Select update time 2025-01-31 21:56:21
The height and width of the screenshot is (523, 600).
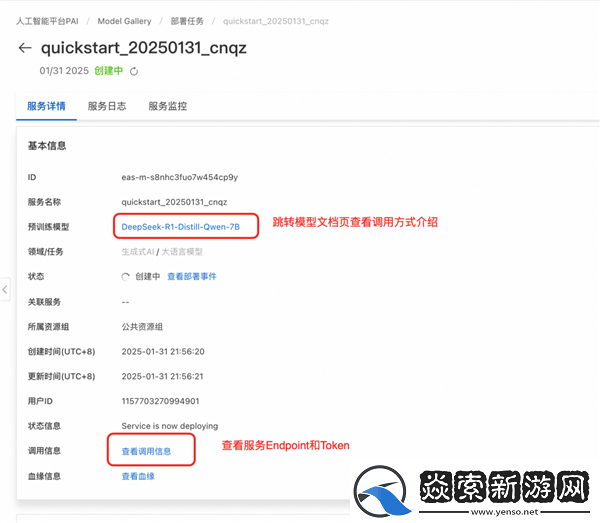(x=162, y=376)
